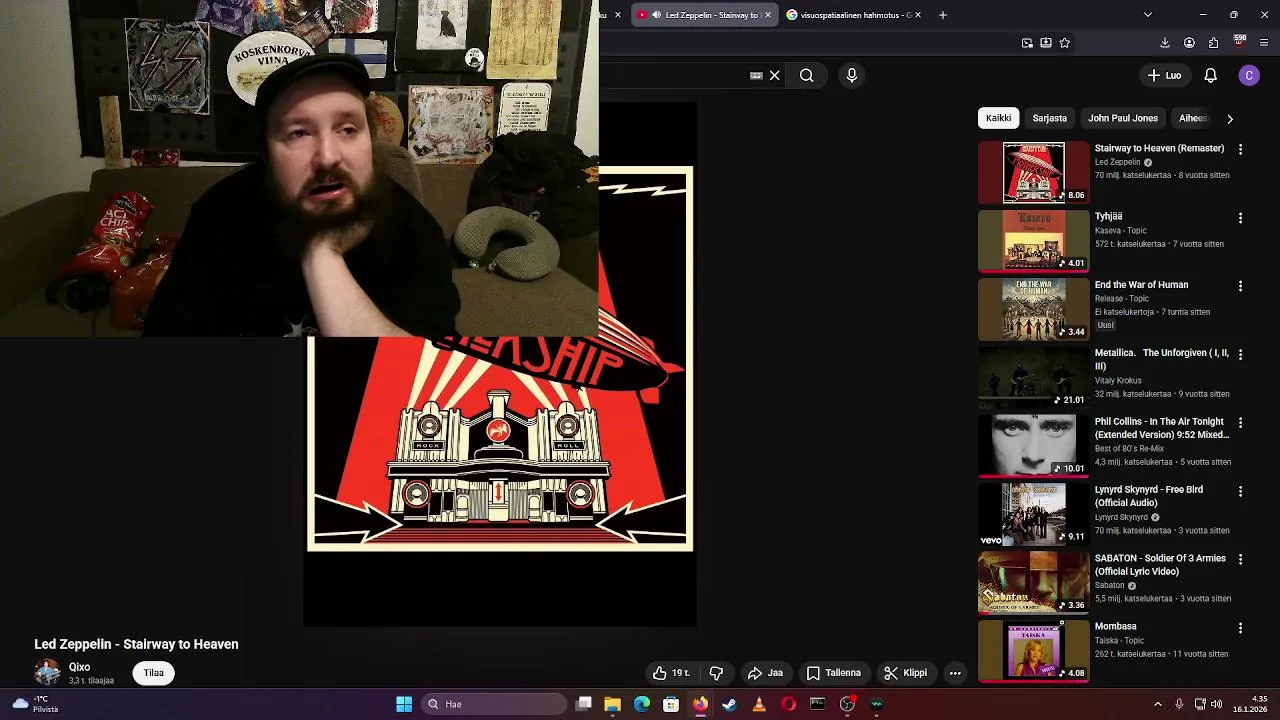Open the volume control in the system tray
The height and width of the screenshot is (720, 1280).
(x=1217, y=704)
